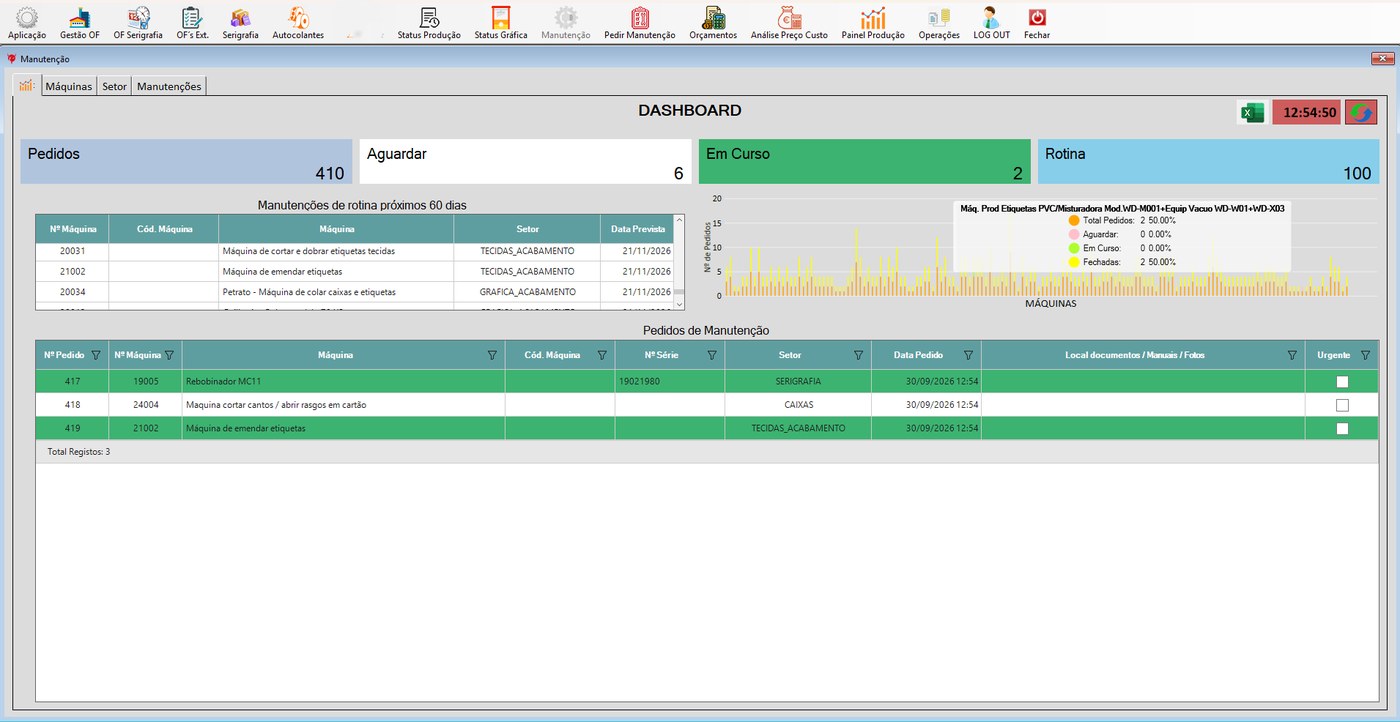Select the Rebobinador MC11 row cell
The width and height of the screenshot is (1400, 722).
click(x=344, y=382)
